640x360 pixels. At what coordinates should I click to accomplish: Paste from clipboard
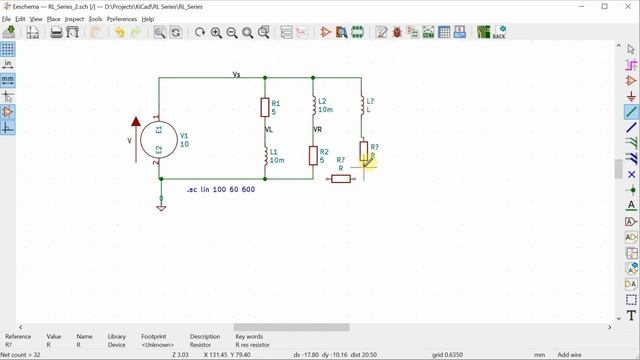tap(96, 32)
